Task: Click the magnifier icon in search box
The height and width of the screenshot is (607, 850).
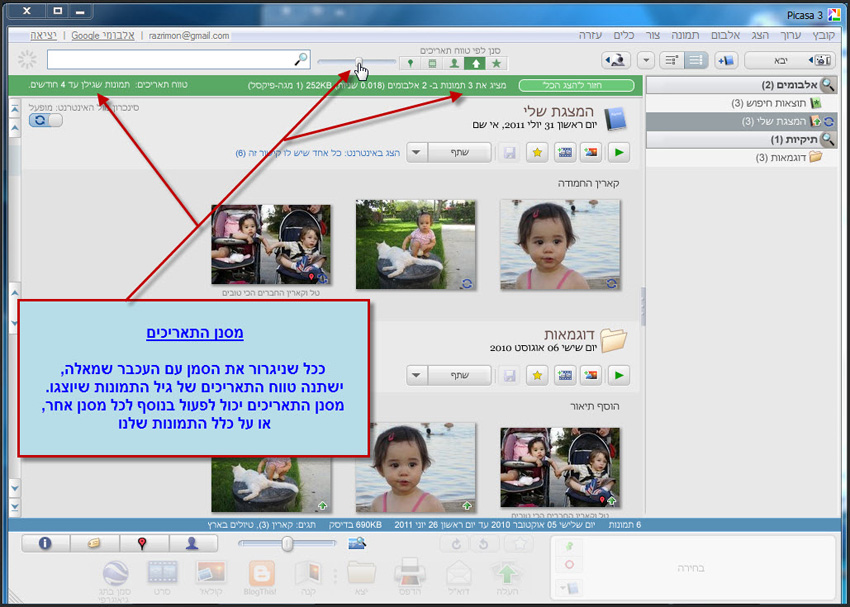Action: [x=301, y=59]
